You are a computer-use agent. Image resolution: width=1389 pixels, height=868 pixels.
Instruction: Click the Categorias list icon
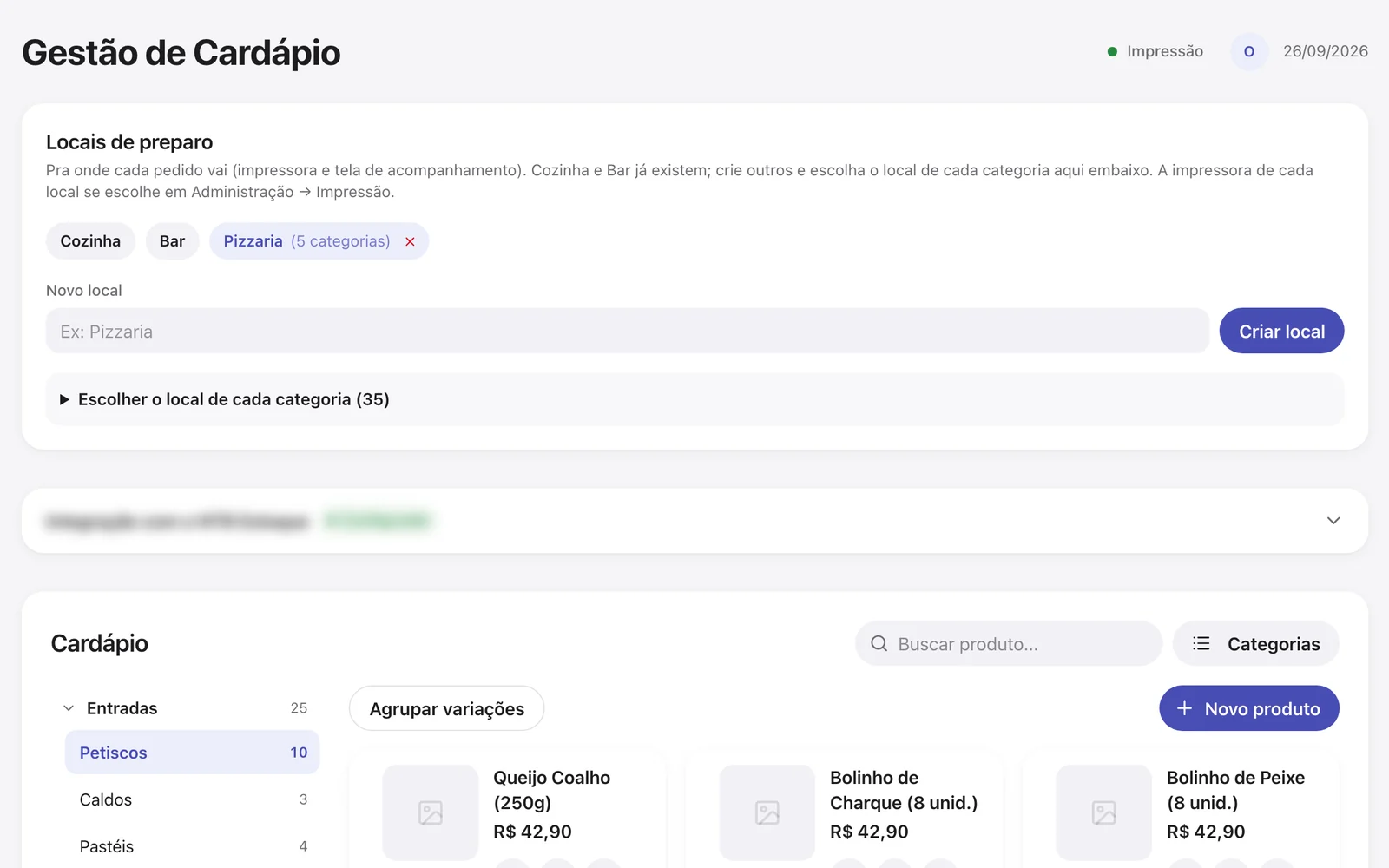point(1201,644)
